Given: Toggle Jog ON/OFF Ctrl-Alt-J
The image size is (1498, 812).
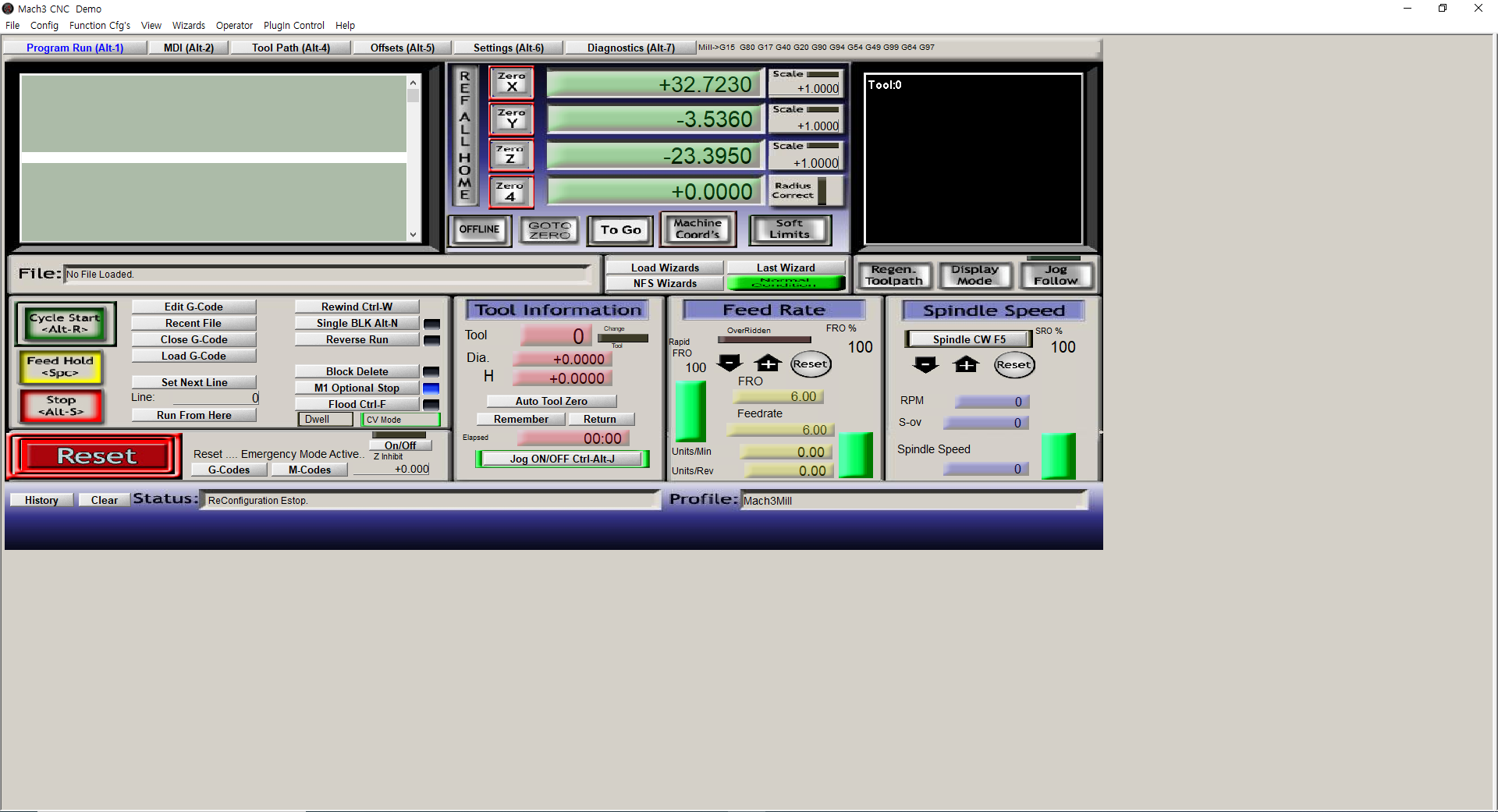Looking at the screenshot, I should 563,459.
